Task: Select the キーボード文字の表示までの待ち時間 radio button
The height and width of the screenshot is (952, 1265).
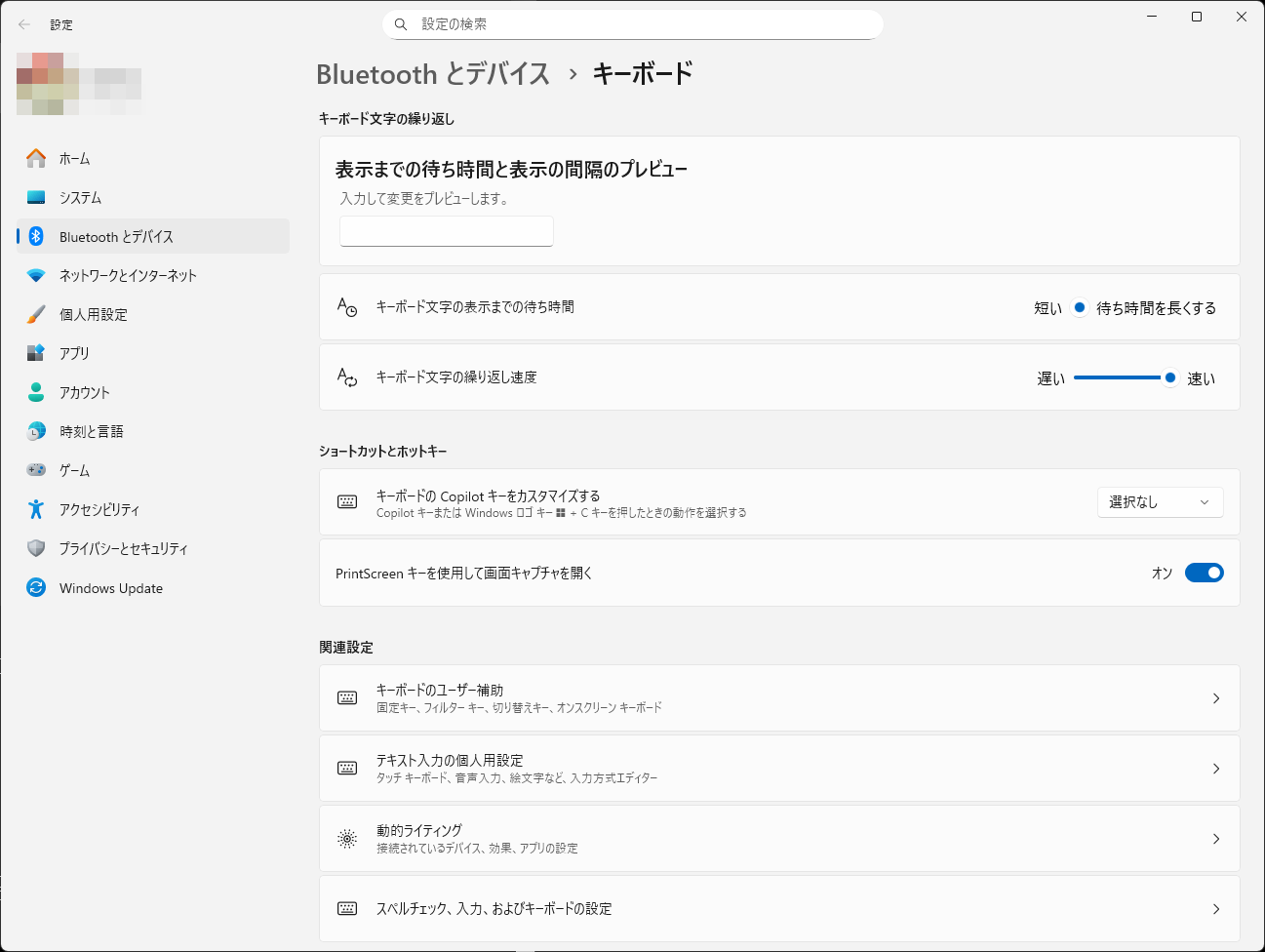Action: click(1080, 307)
